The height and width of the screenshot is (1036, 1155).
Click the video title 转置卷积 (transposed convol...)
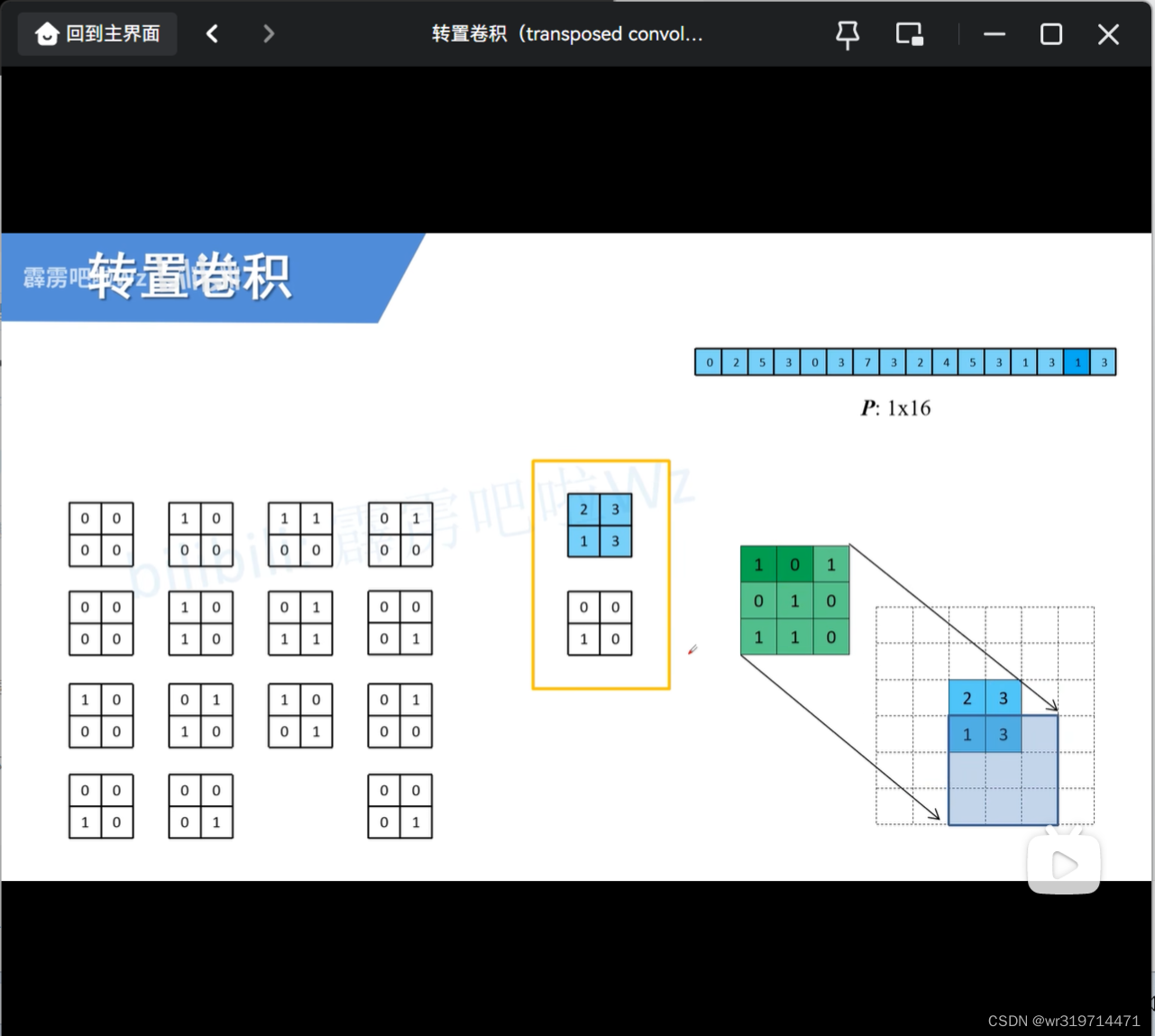point(566,34)
